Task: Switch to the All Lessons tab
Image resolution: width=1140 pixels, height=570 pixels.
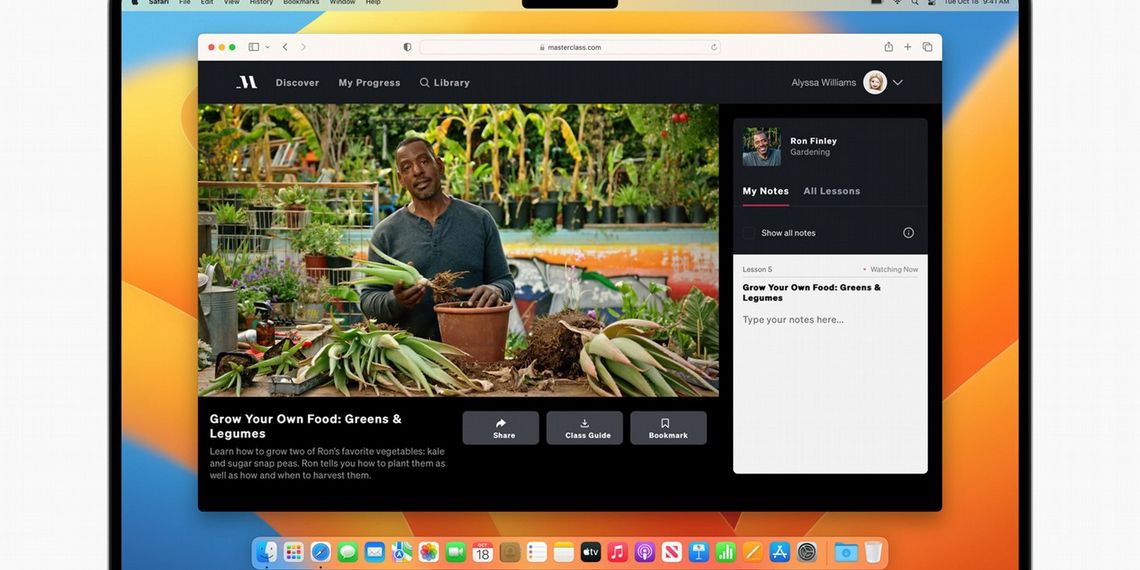Action: tap(832, 191)
